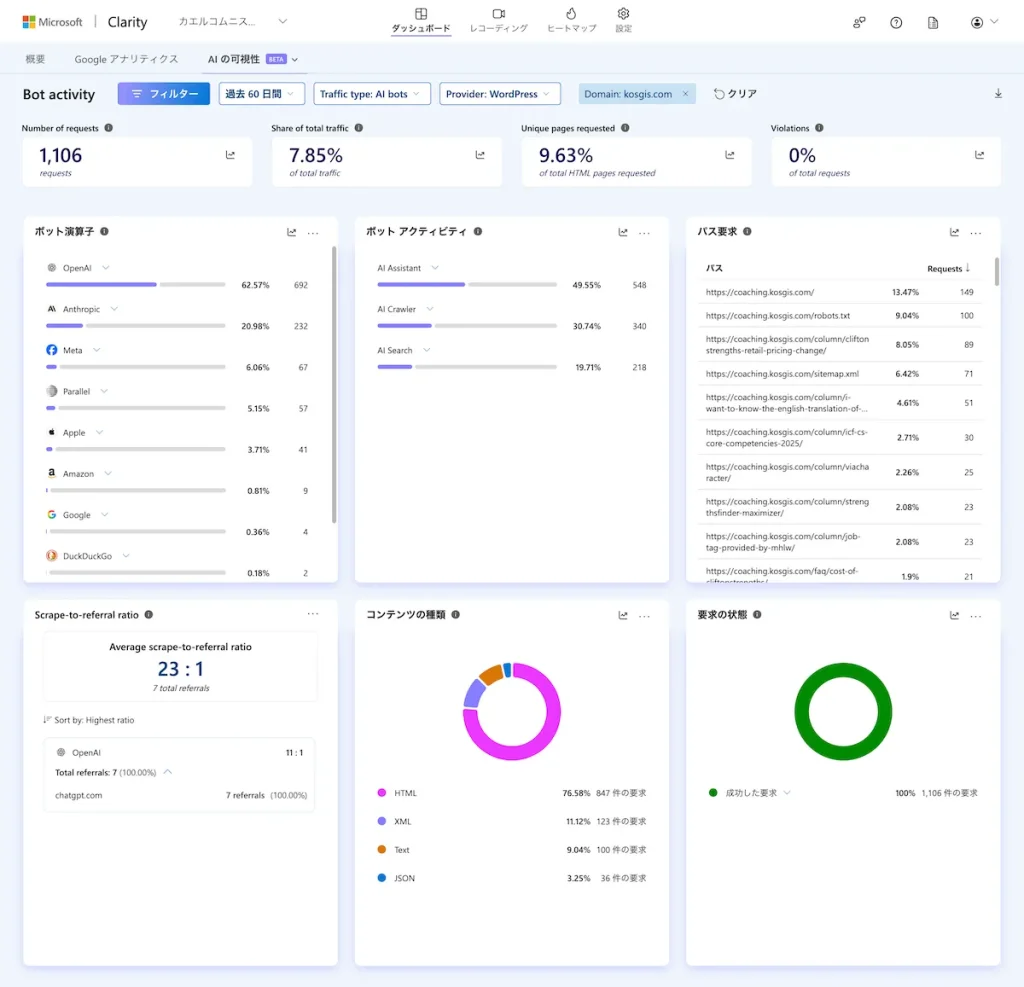Switch to Google アナリティクス sub-tab
Image resolution: width=1024 pixels, height=987 pixels.
tap(126, 59)
